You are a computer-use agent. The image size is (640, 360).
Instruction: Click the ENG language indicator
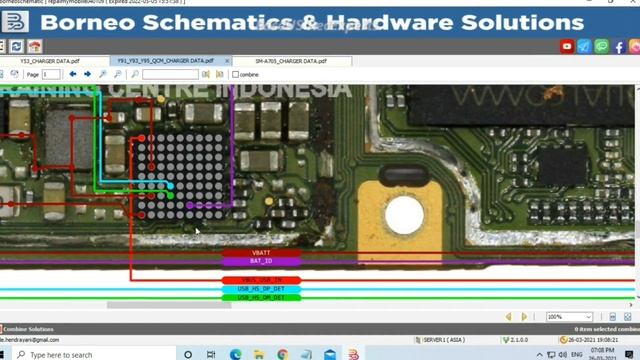tap(577, 355)
